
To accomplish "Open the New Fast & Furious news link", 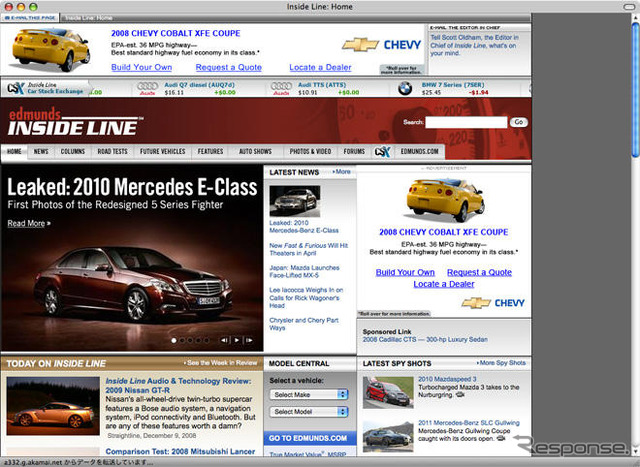I will click(309, 249).
